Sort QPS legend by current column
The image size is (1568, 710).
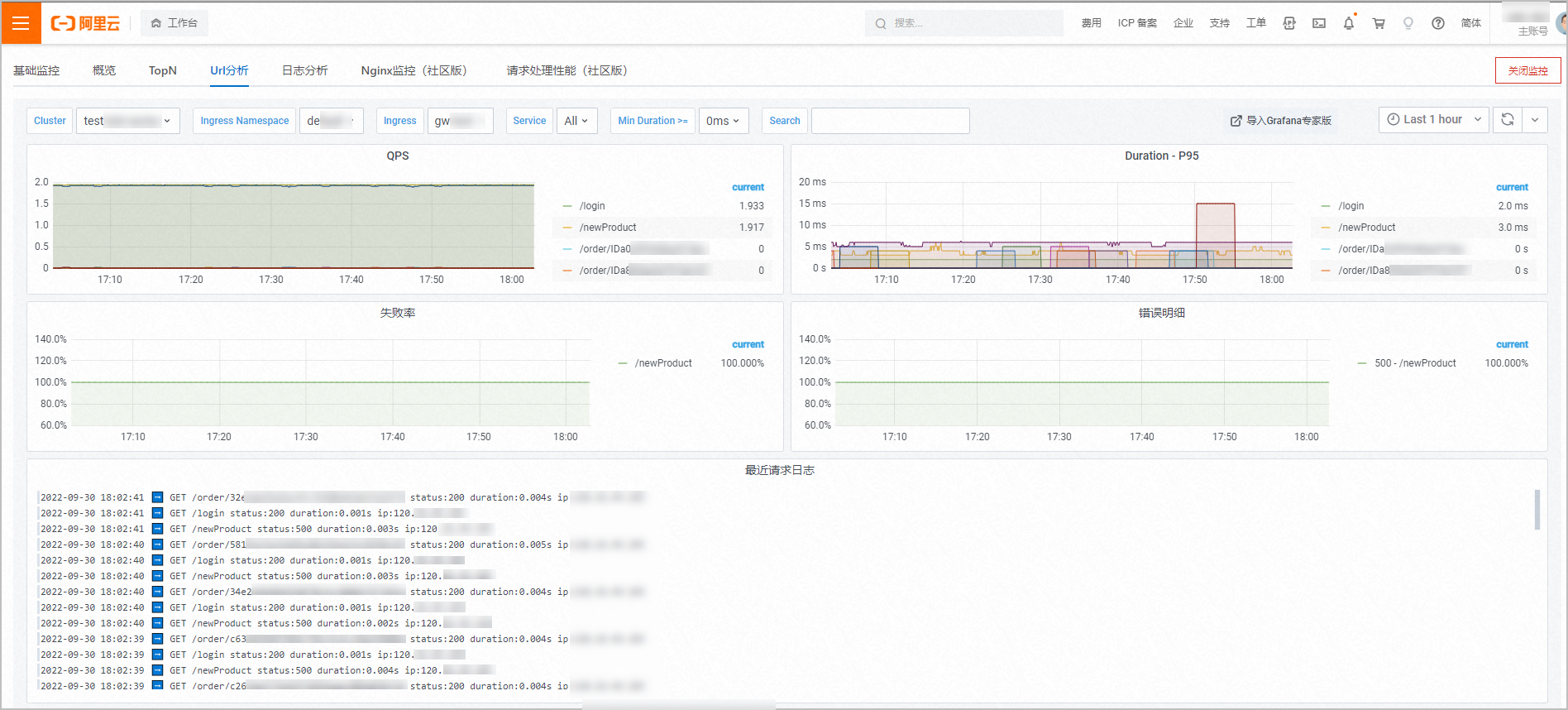click(x=748, y=187)
